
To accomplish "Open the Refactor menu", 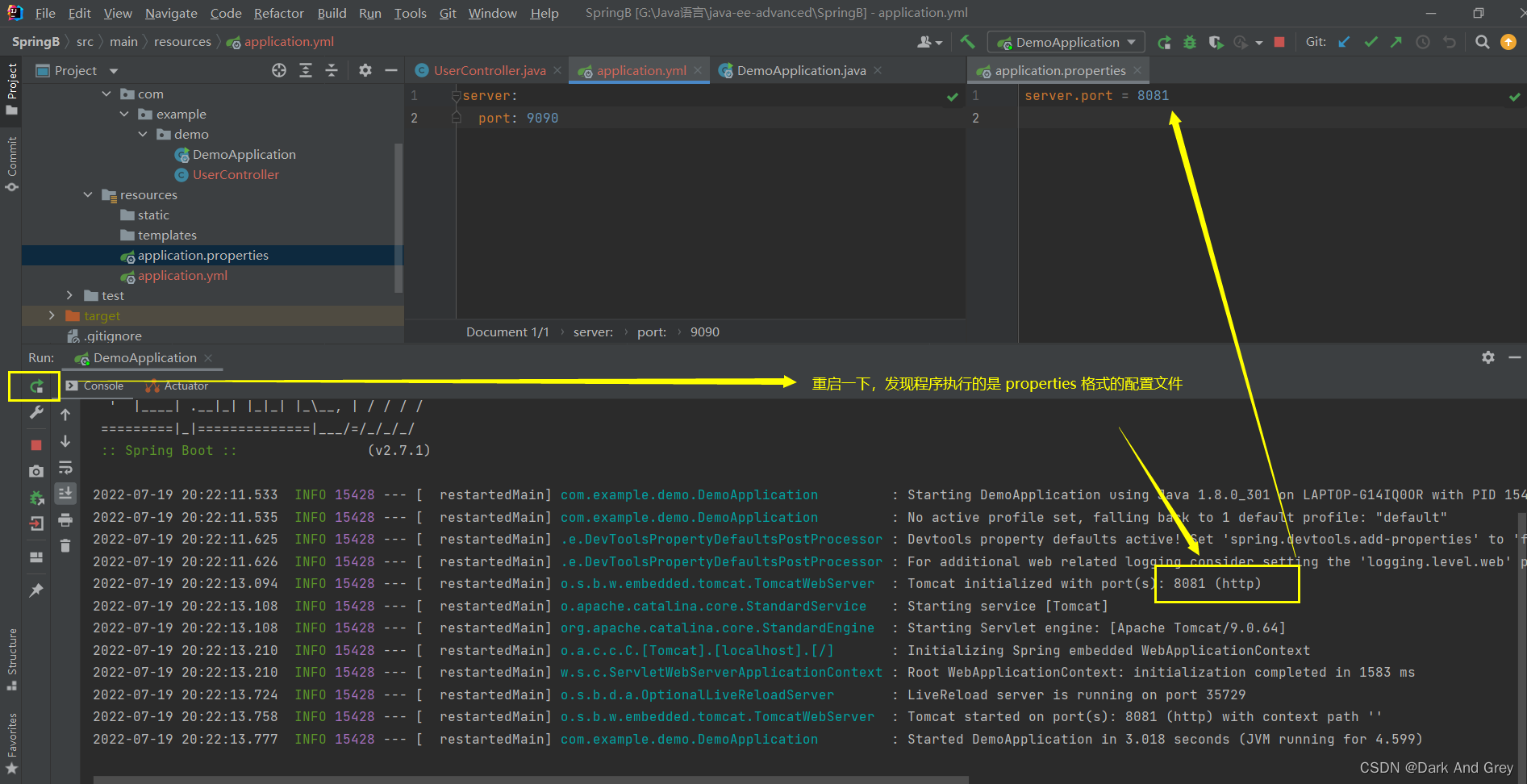I will point(279,13).
